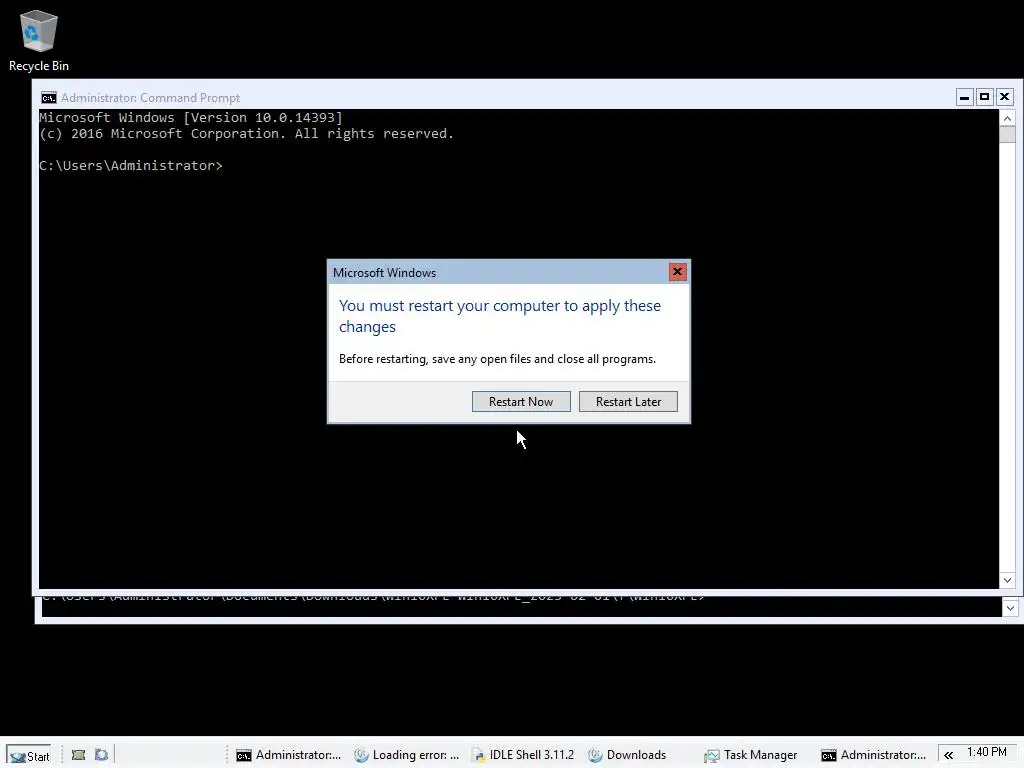Click the C:\Users\Administrator> prompt line
Screen dimensions: 1024x768
tap(131, 166)
